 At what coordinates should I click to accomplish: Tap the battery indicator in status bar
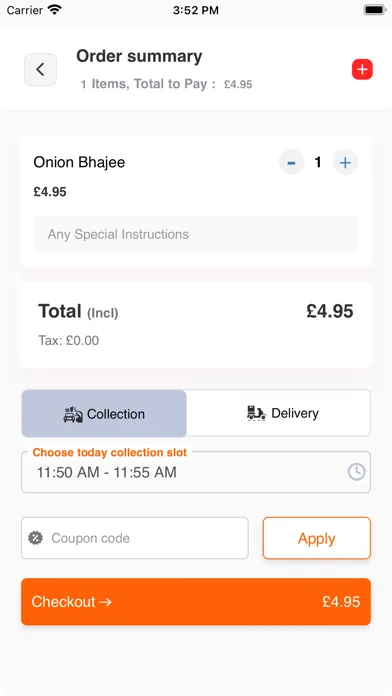(x=374, y=10)
